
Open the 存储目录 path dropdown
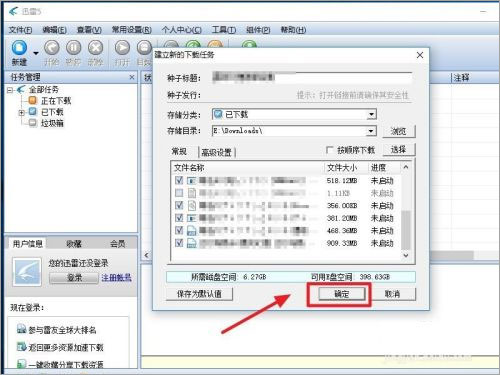(371, 131)
